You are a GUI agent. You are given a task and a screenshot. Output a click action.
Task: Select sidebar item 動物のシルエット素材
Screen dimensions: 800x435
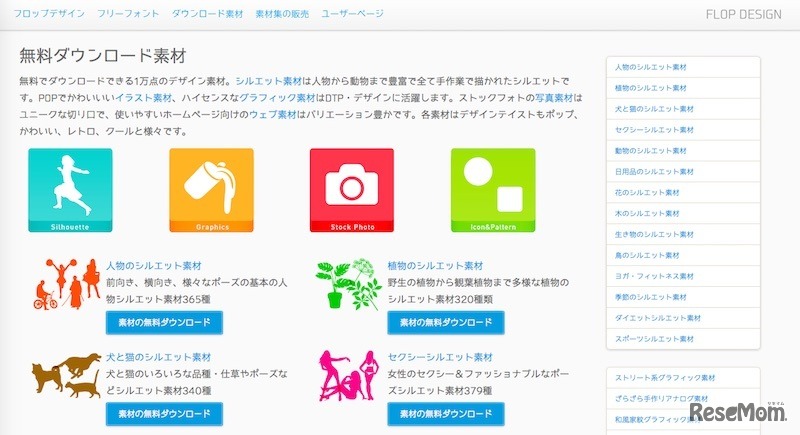[683, 151]
